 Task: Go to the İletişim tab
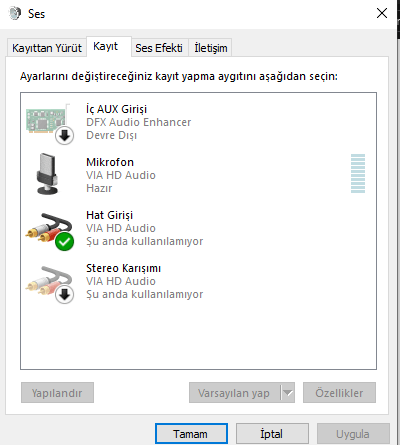(211, 48)
